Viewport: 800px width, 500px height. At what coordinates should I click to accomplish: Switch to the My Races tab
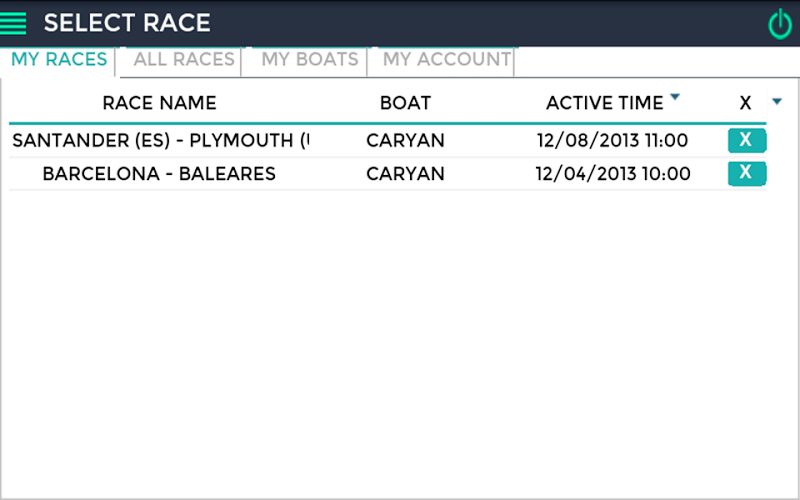[x=59, y=60]
